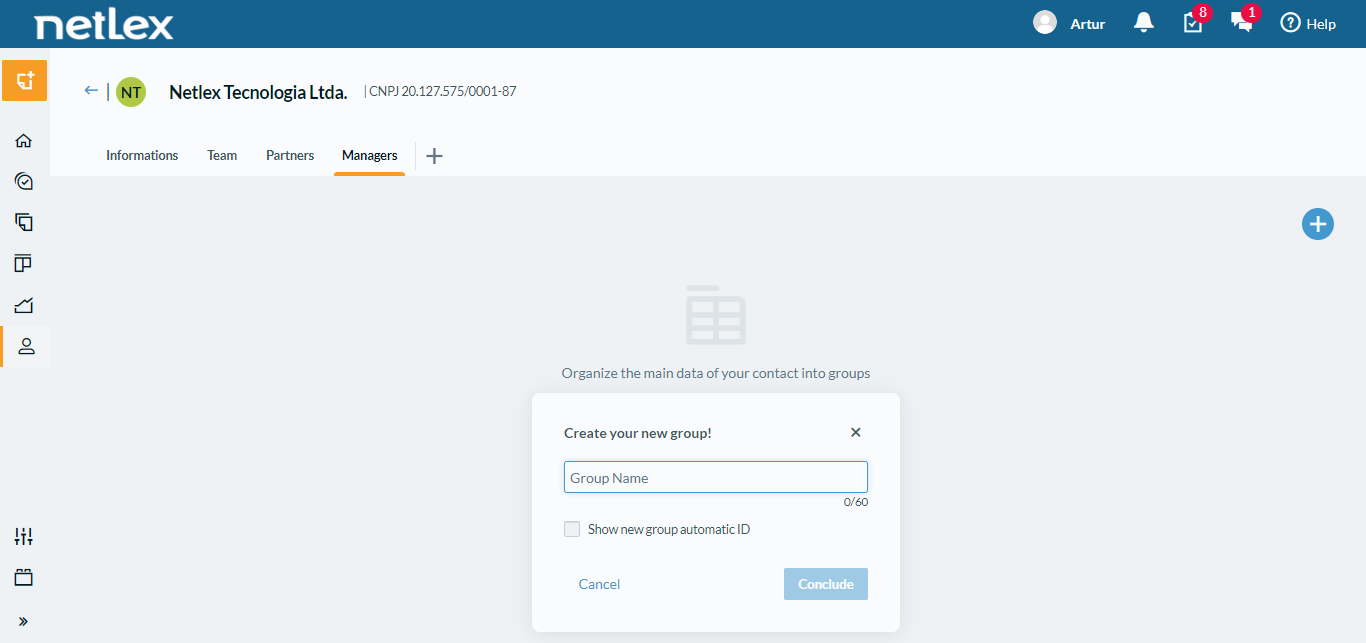The image size is (1366, 643).
Task: Add a new tab with plus icon
Action: click(x=434, y=156)
